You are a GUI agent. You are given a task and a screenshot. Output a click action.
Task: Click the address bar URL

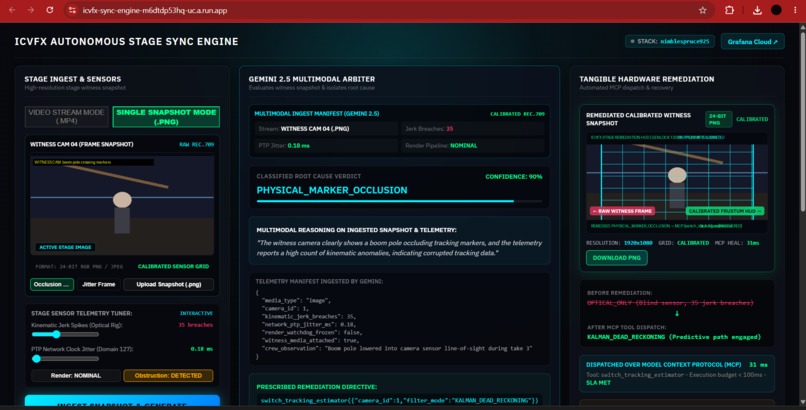pos(155,10)
